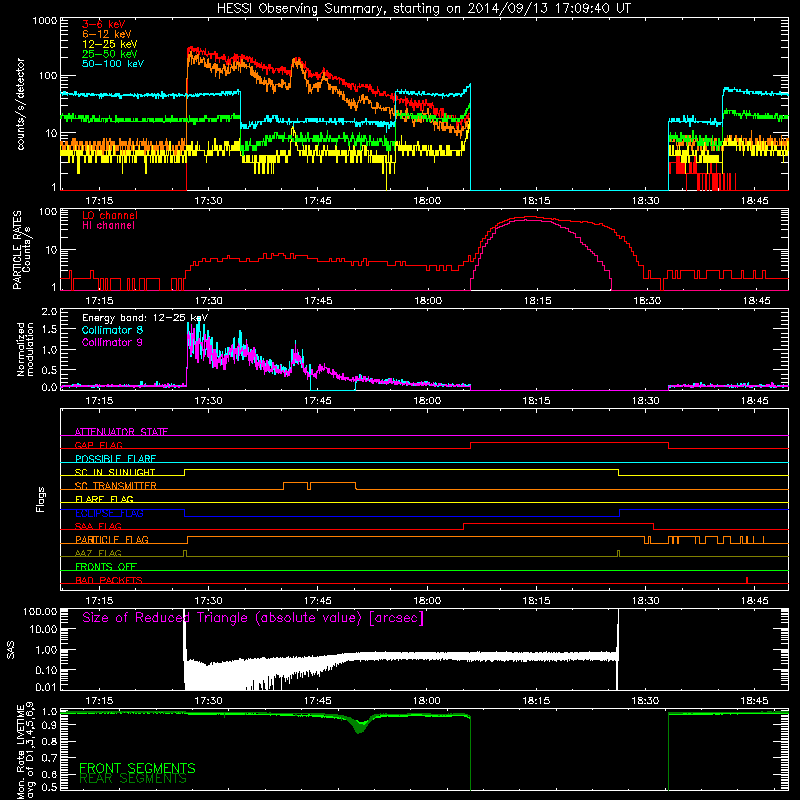The height and width of the screenshot is (800, 800).
Task: Click the "FRONT SEGMENTS" legend label
Action: point(137,768)
